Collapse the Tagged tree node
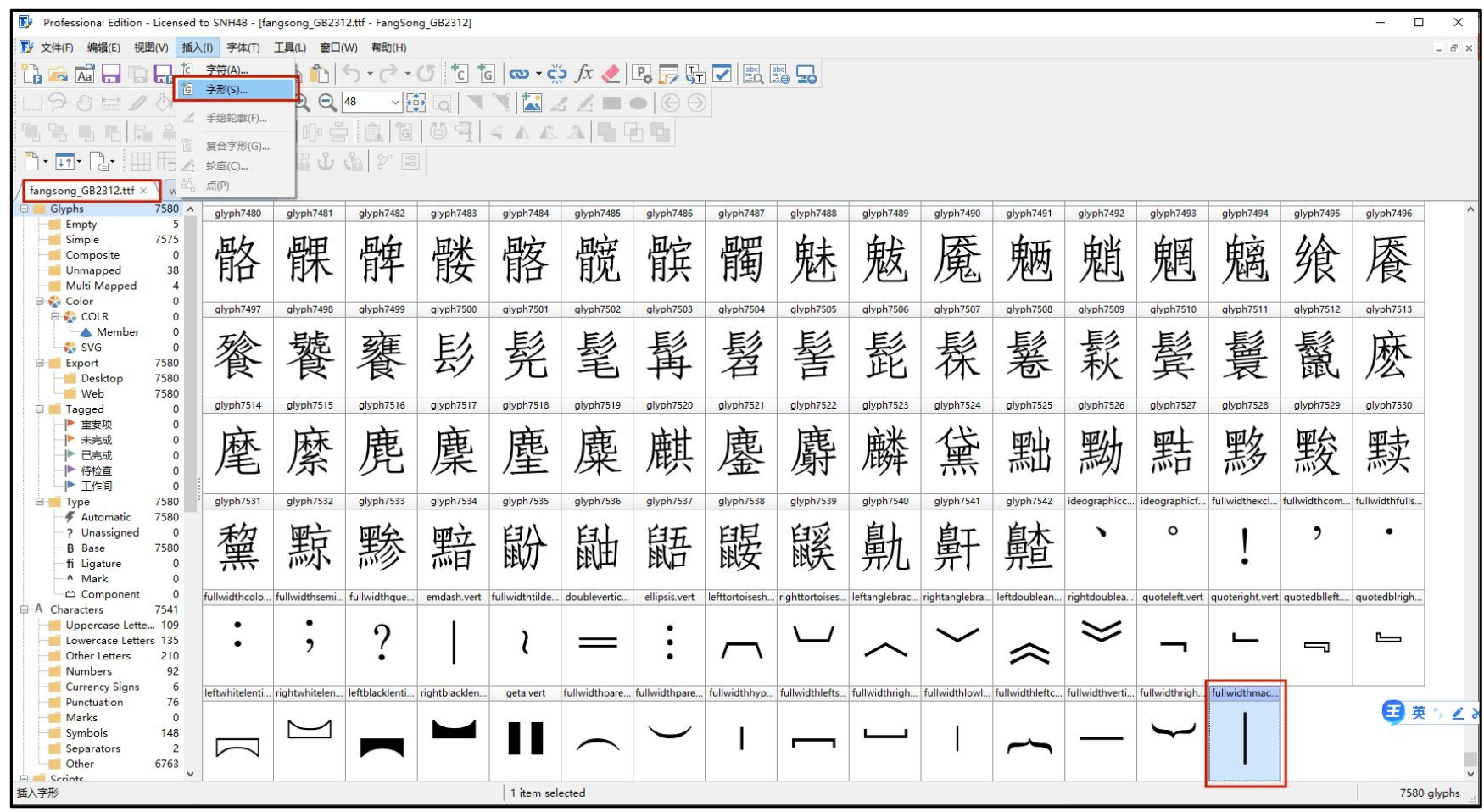 pos(40,409)
